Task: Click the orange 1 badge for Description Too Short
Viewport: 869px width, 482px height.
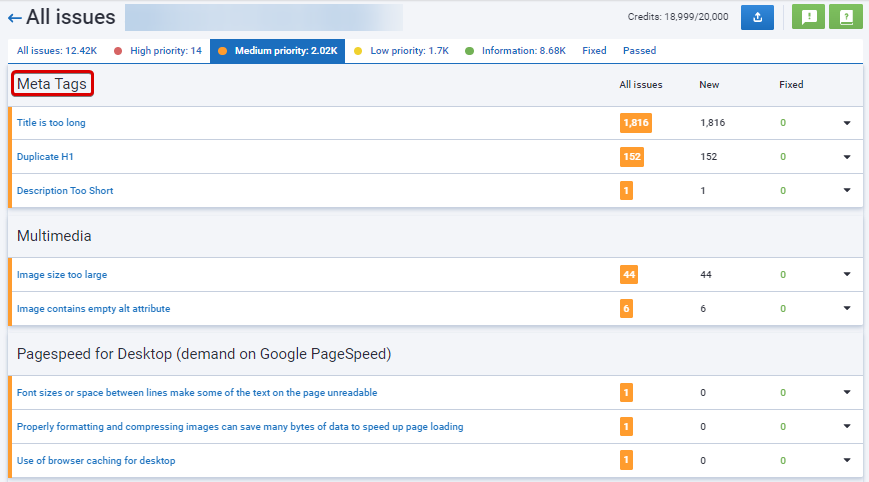Action: 626,191
